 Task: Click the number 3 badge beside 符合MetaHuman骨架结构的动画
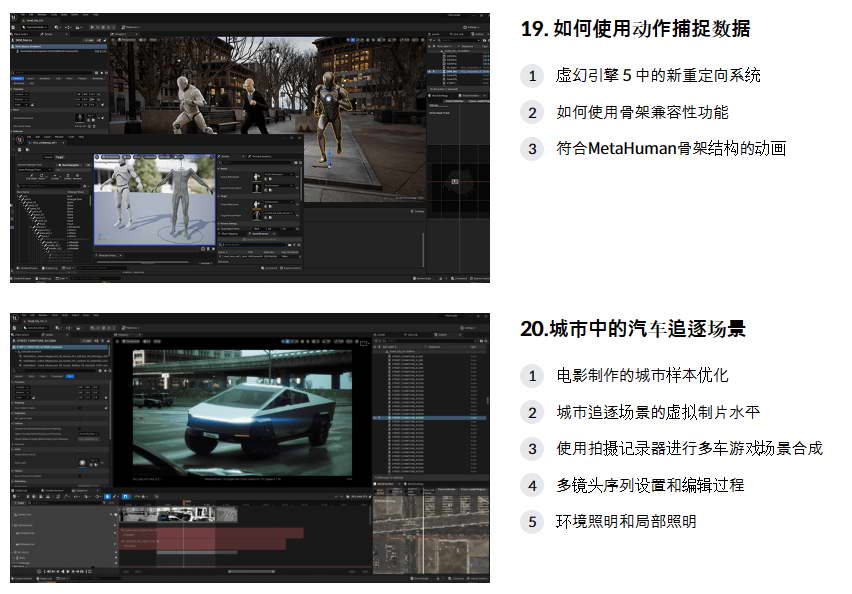click(532, 149)
